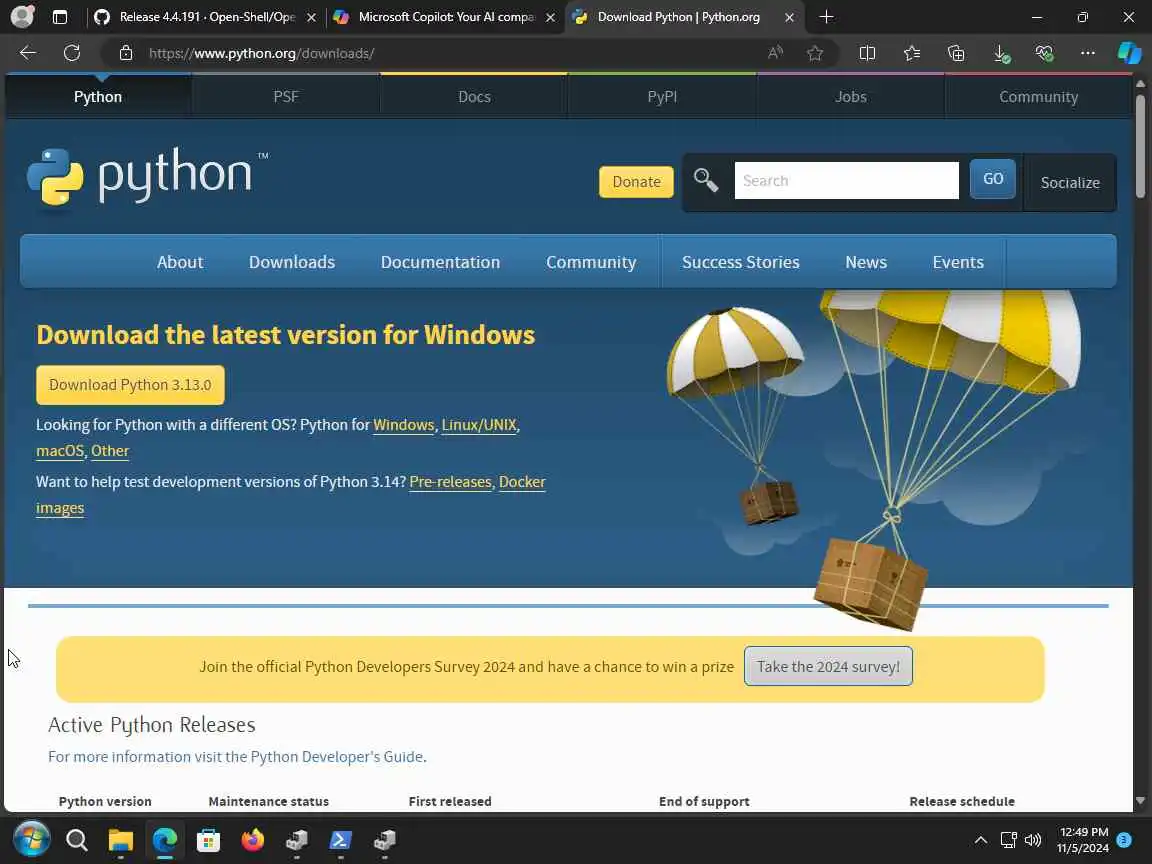Open a new tab with plus
The image size is (1152, 864).
827,16
